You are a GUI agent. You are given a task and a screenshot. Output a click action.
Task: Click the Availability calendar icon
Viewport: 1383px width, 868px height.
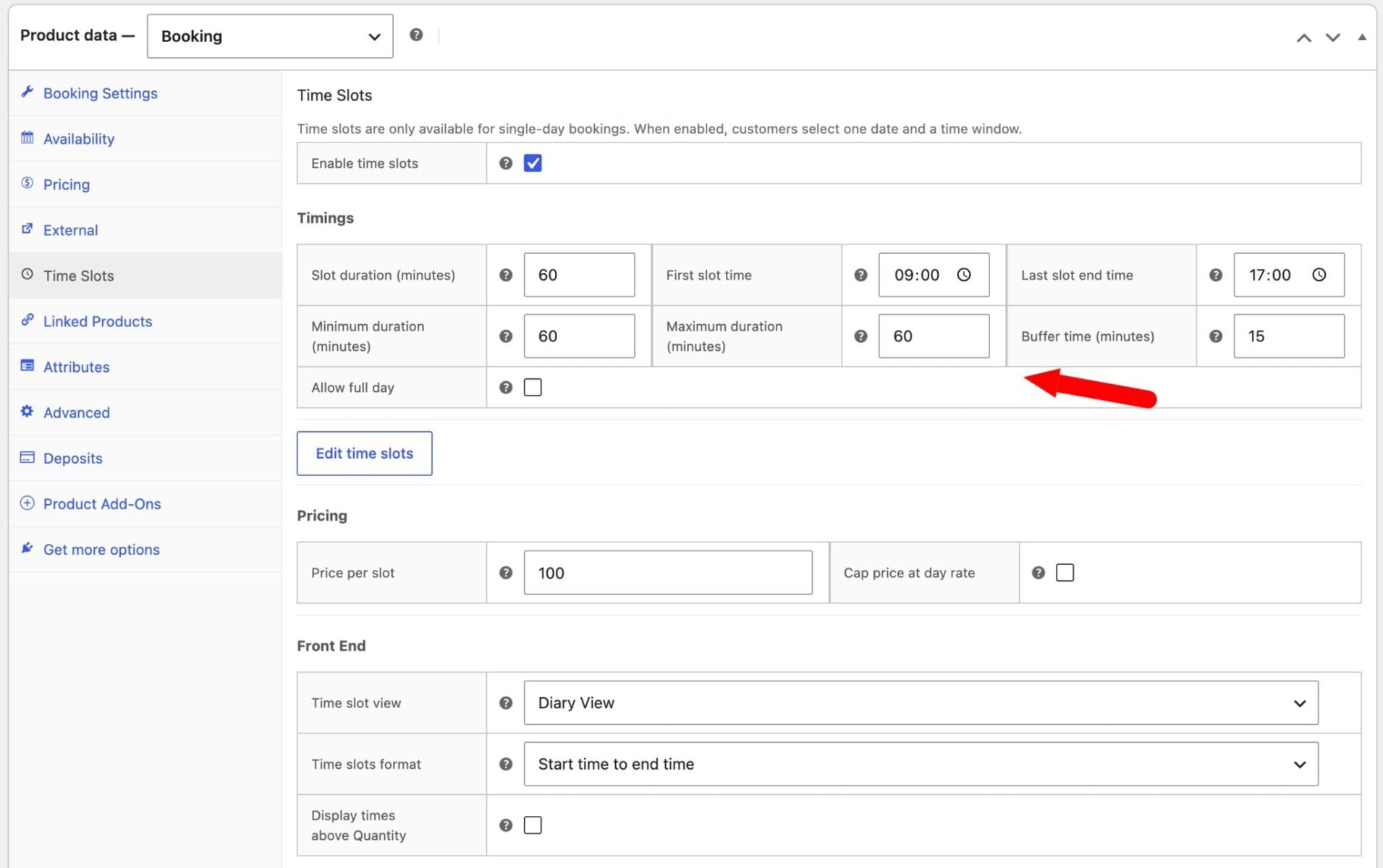(28, 137)
